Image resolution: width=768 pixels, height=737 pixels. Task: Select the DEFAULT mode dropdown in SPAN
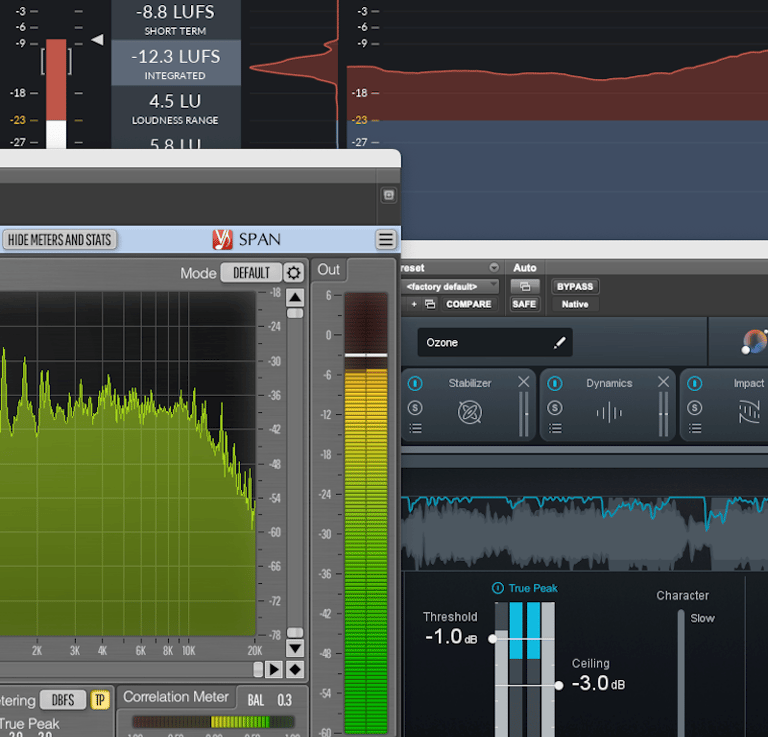pos(251,273)
